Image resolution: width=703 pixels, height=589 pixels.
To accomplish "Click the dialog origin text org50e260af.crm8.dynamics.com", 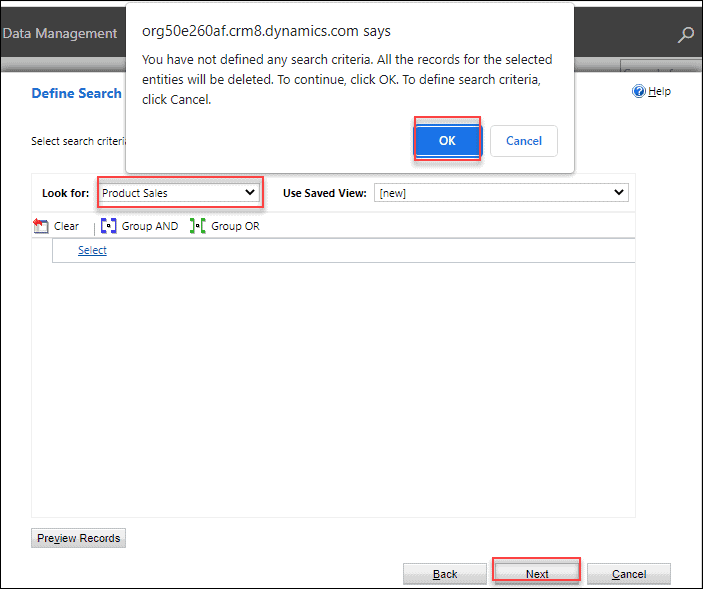I will tap(250, 31).
